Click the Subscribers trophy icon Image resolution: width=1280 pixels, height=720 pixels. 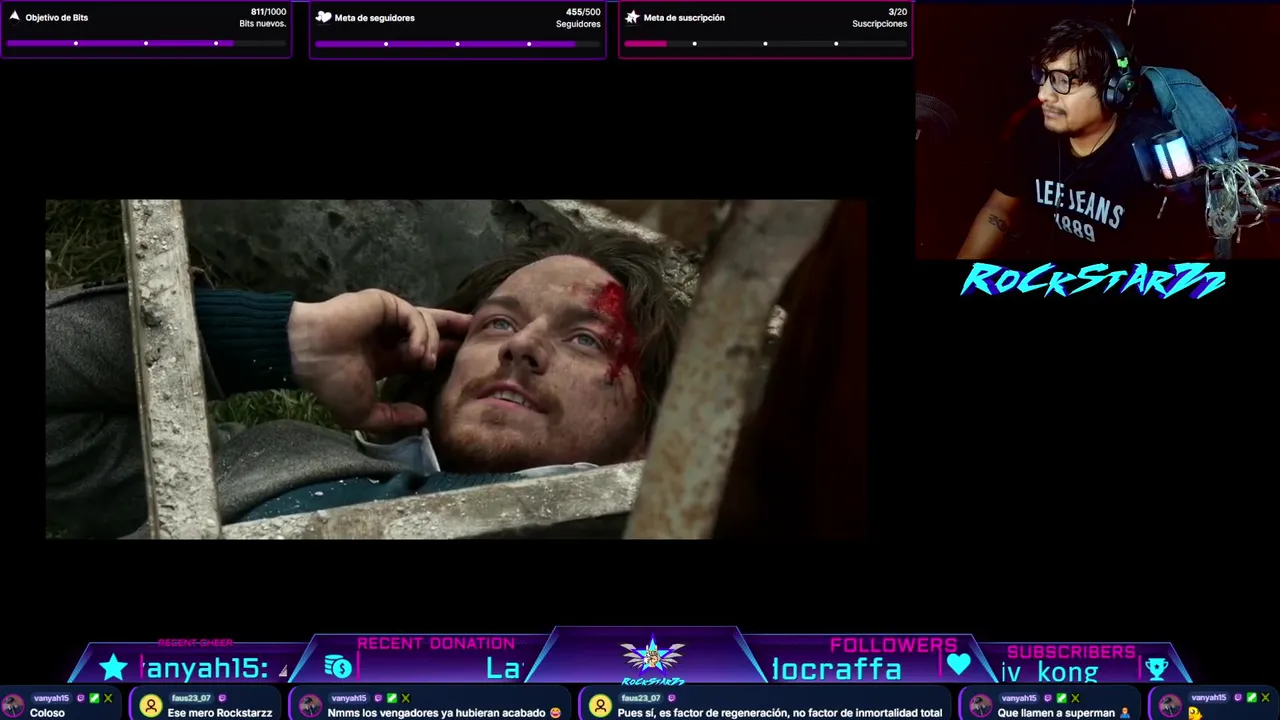click(x=1157, y=668)
